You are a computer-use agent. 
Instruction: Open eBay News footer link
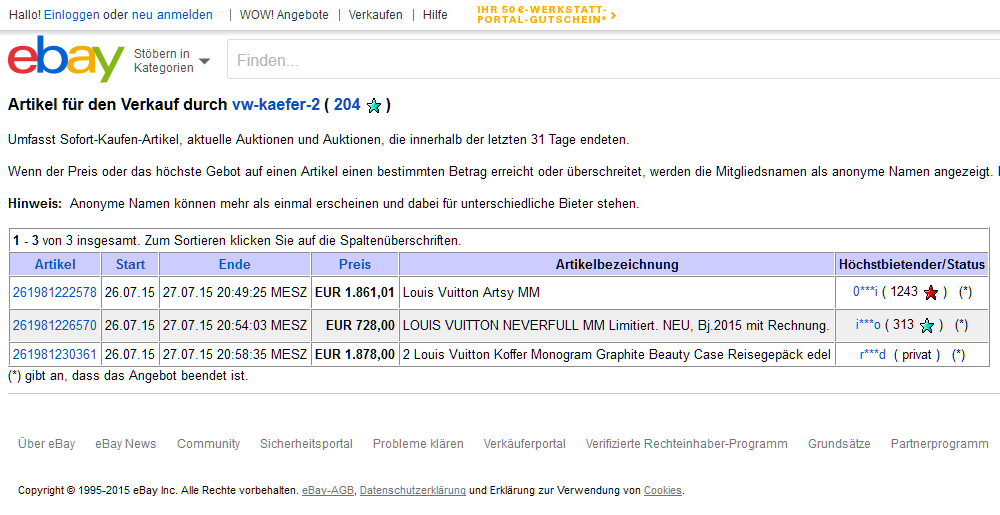pyautogui.click(x=126, y=444)
